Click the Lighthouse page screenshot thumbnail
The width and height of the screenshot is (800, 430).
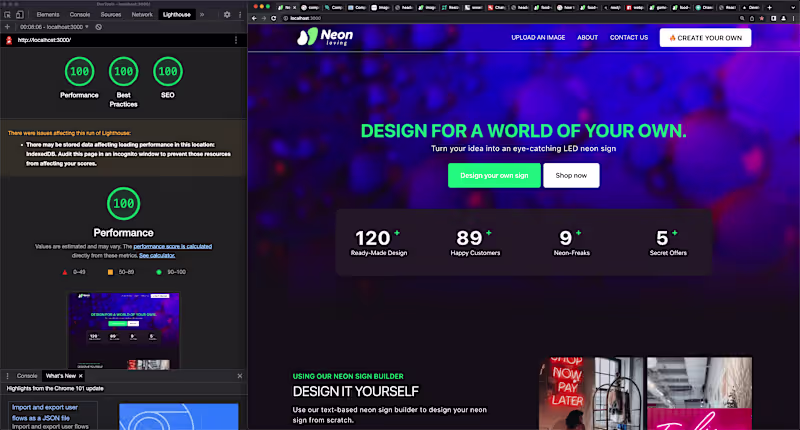tap(124, 330)
